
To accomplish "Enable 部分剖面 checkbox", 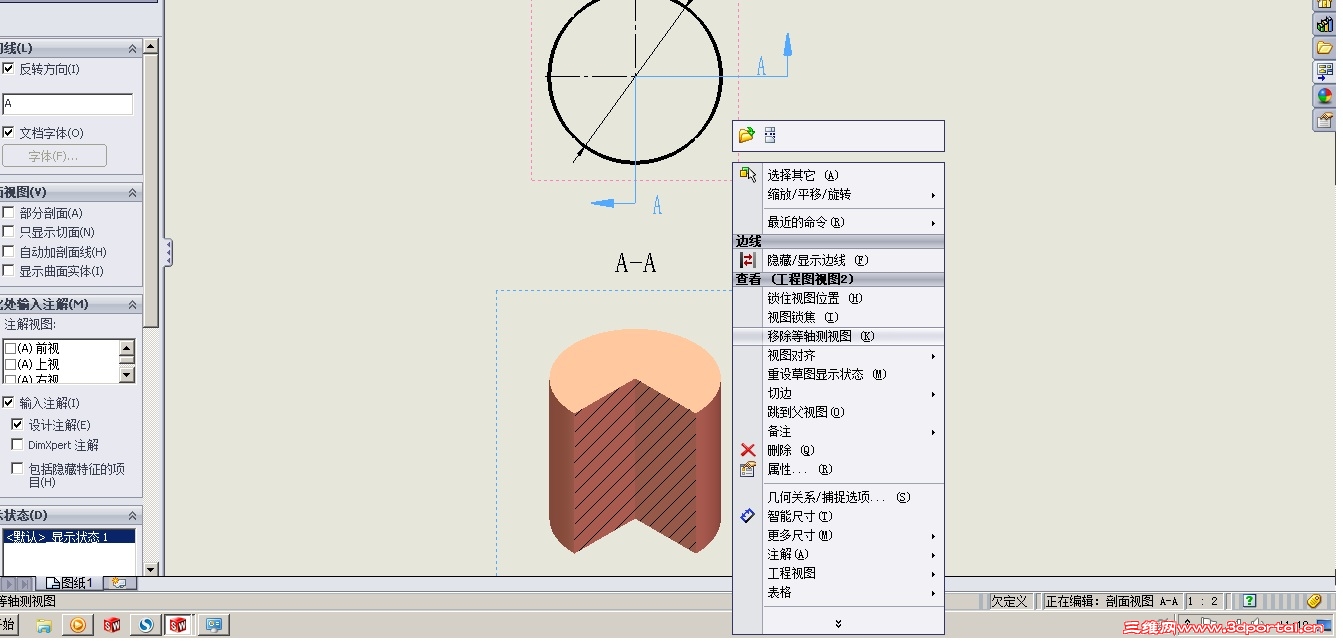I will tap(8, 212).
